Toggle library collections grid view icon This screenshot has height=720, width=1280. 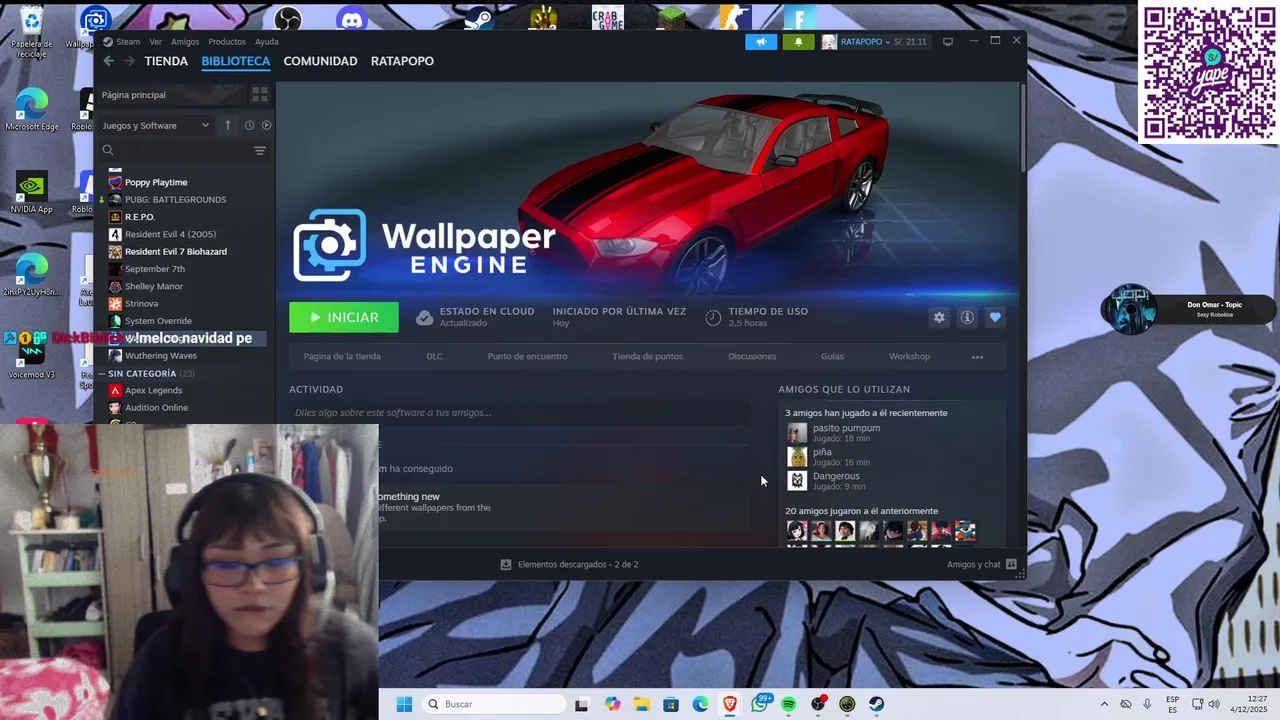[260, 95]
